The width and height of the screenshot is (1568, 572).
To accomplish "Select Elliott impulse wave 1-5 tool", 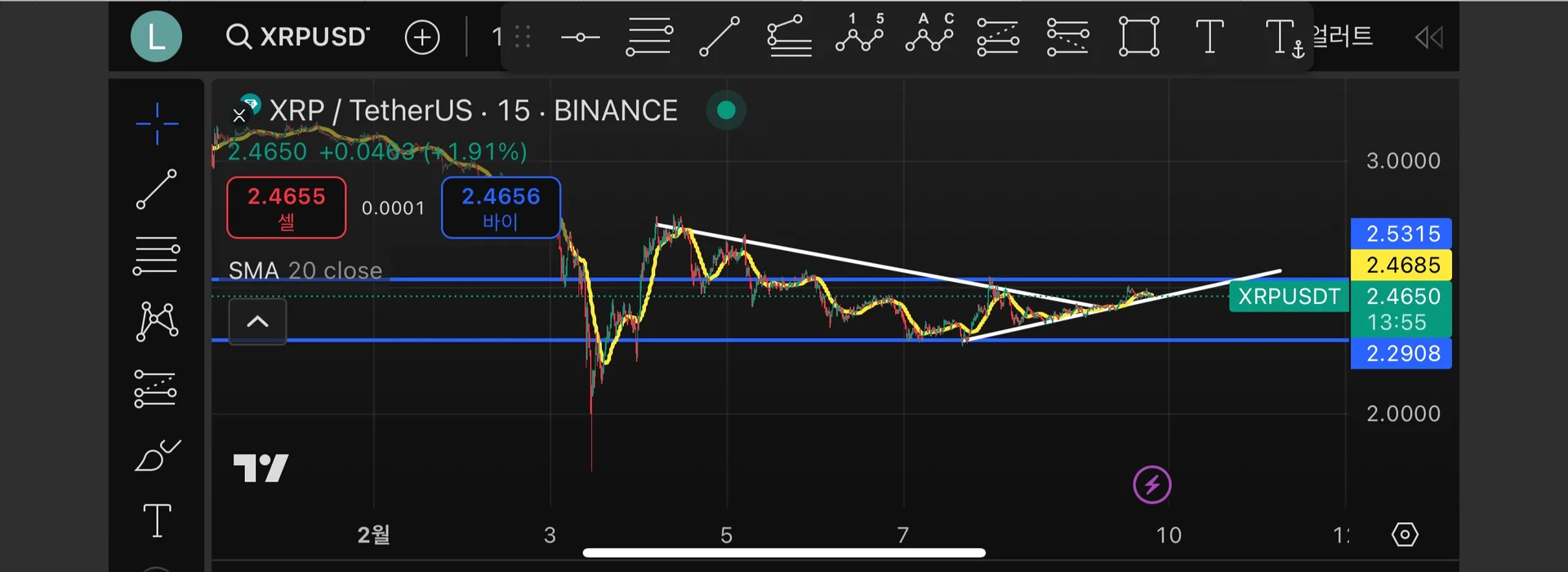I will click(x=860, y=33).
